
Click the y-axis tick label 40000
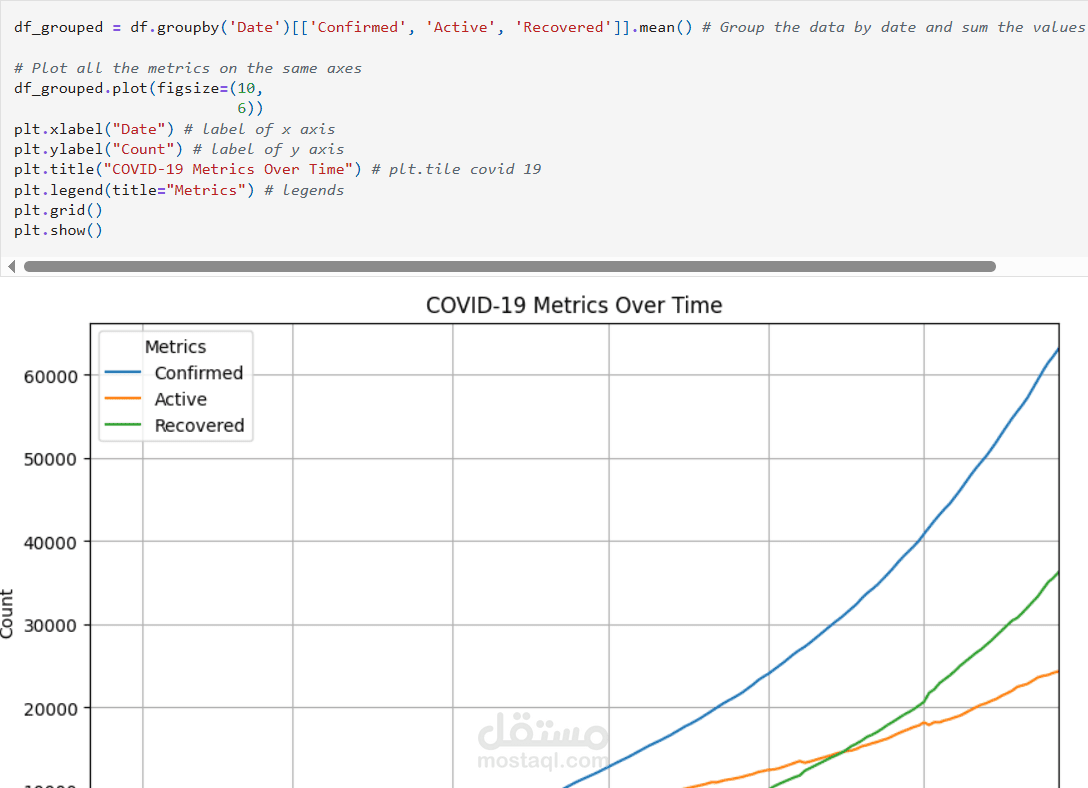51,542
